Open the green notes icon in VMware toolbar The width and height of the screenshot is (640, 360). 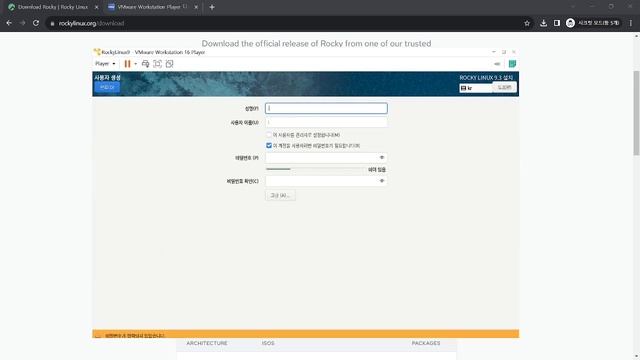[512, 64]
